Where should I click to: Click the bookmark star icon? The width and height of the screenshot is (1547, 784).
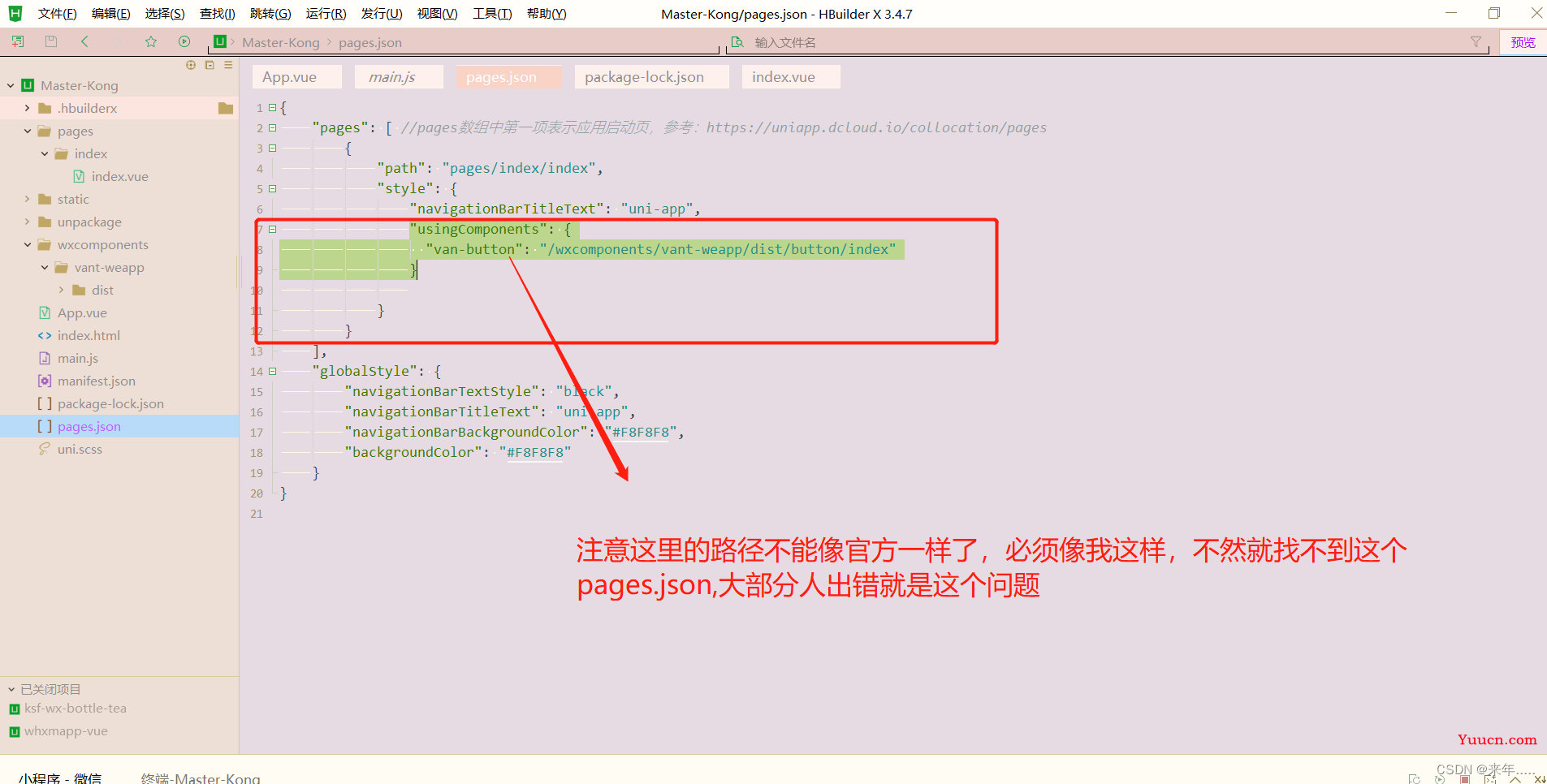[151, 41]
